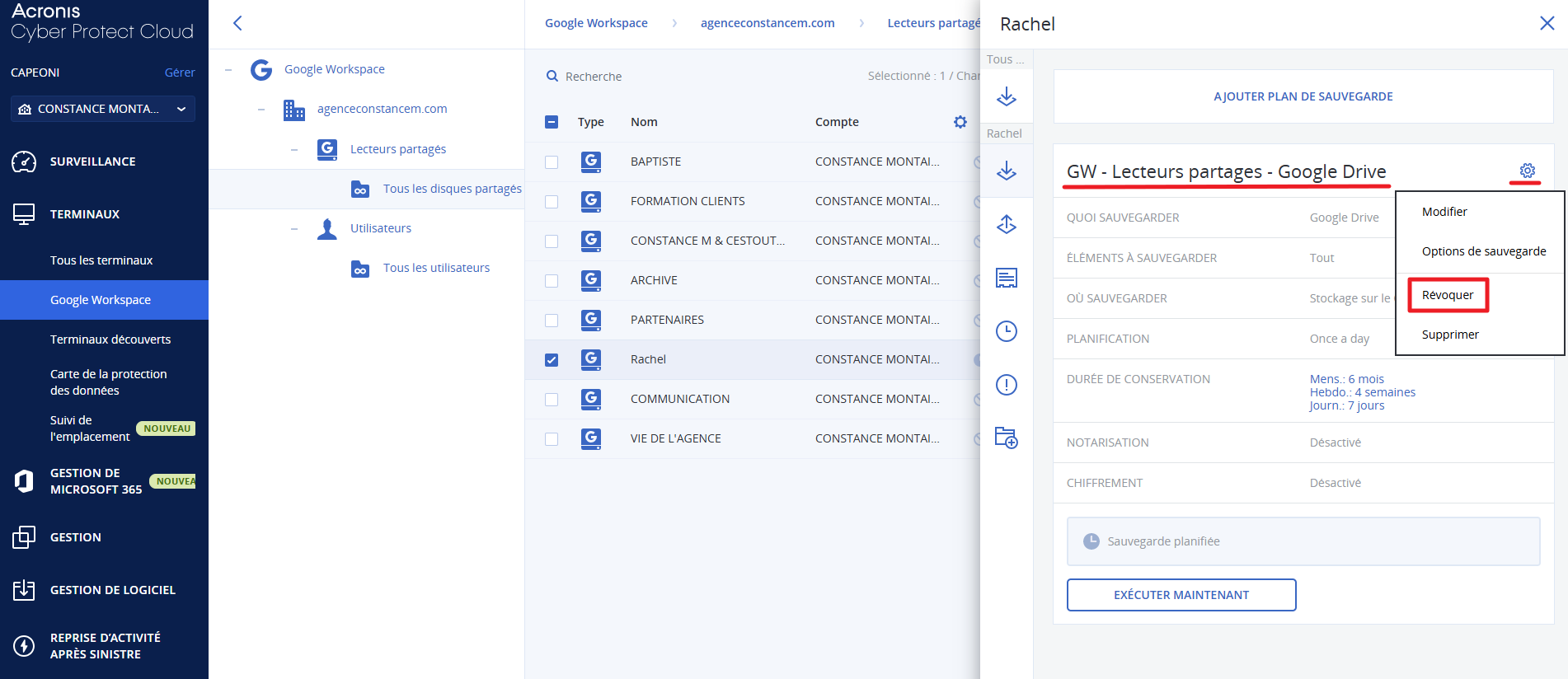Screen dimensions: 1568x679
Task: Open the alerts exclamation icon
Action: [1007, 385]
